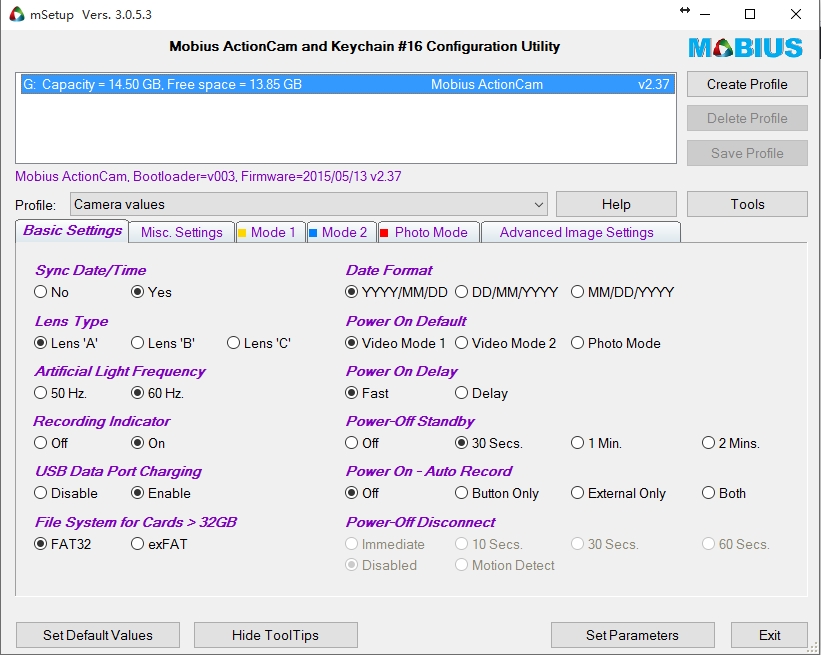Disable USB Data Port Charging
821x655 pixels.
coord(66,493)
